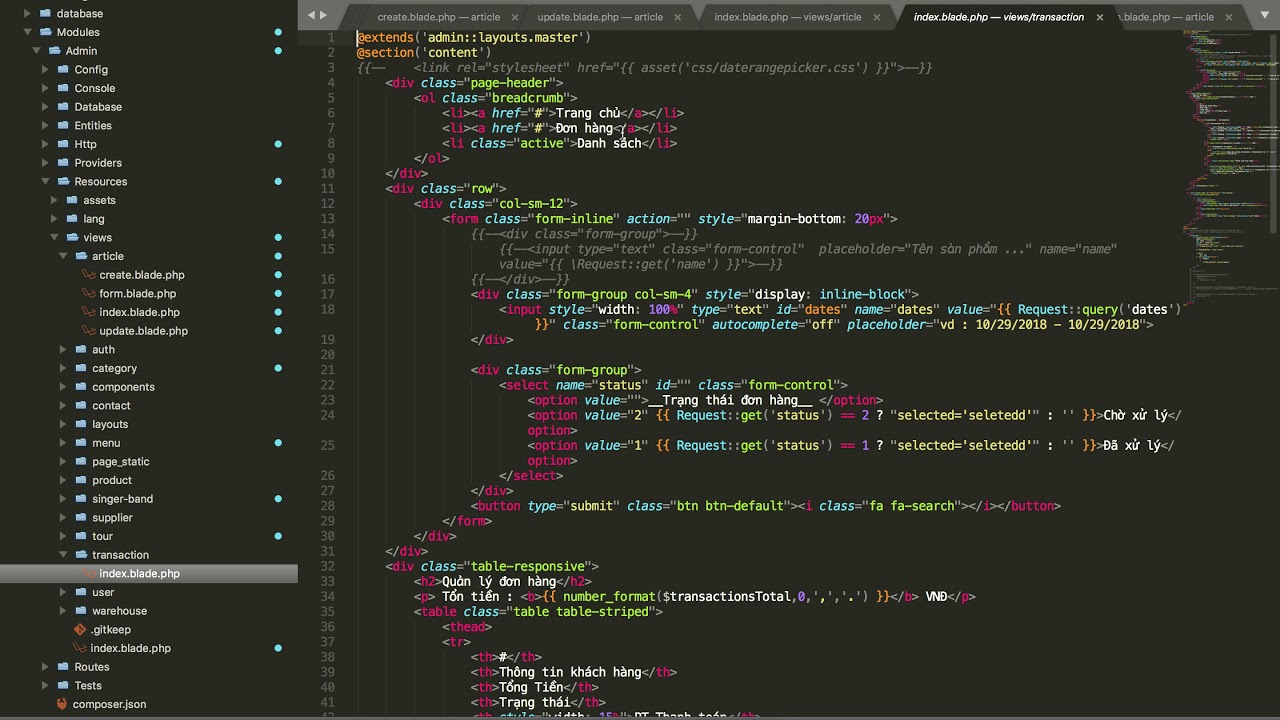Click the 'Quản lý đơn hàng' heading text
The image size is (1280, 720).
pyautogui.click(x=499, y=582)
